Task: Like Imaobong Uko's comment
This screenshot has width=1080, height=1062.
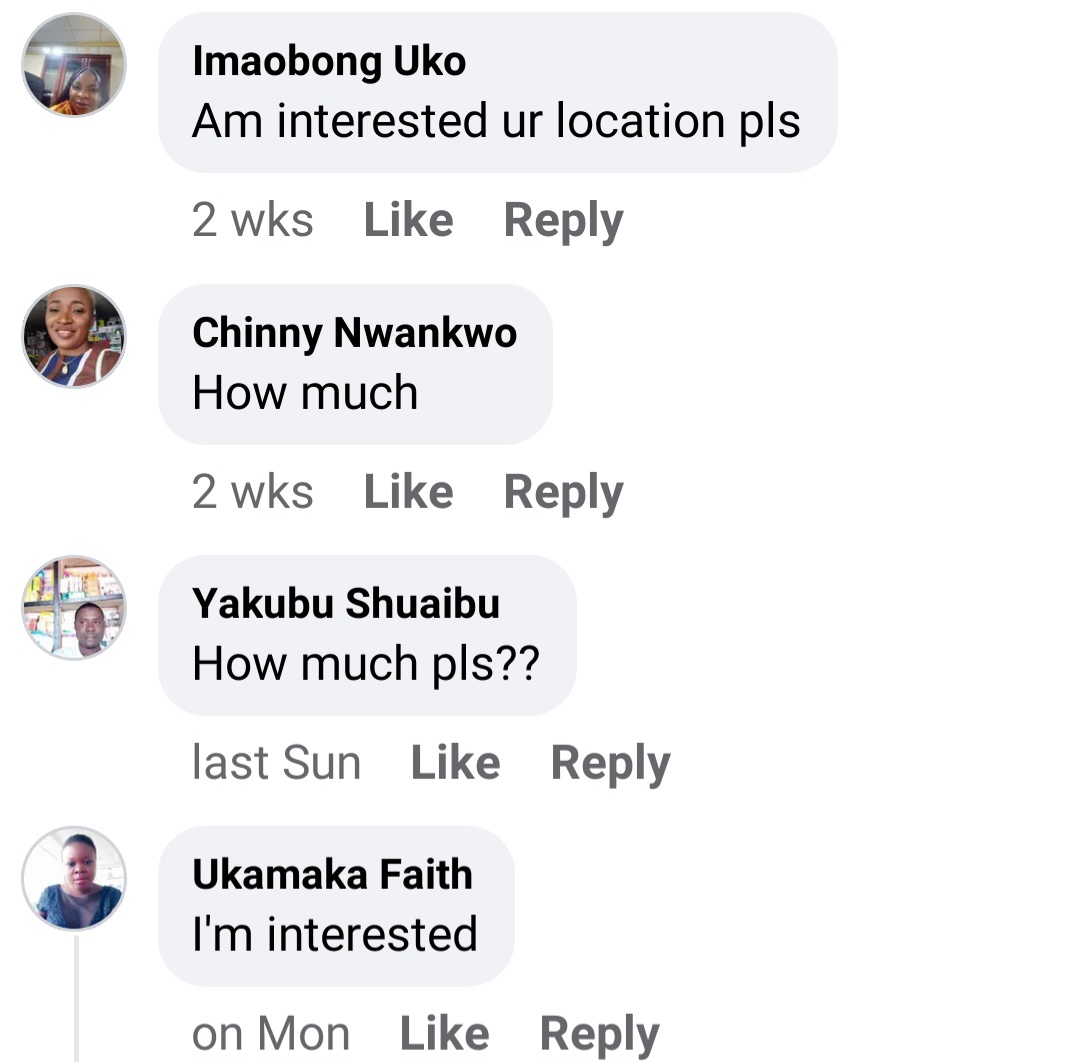Action: pos(408,220)
